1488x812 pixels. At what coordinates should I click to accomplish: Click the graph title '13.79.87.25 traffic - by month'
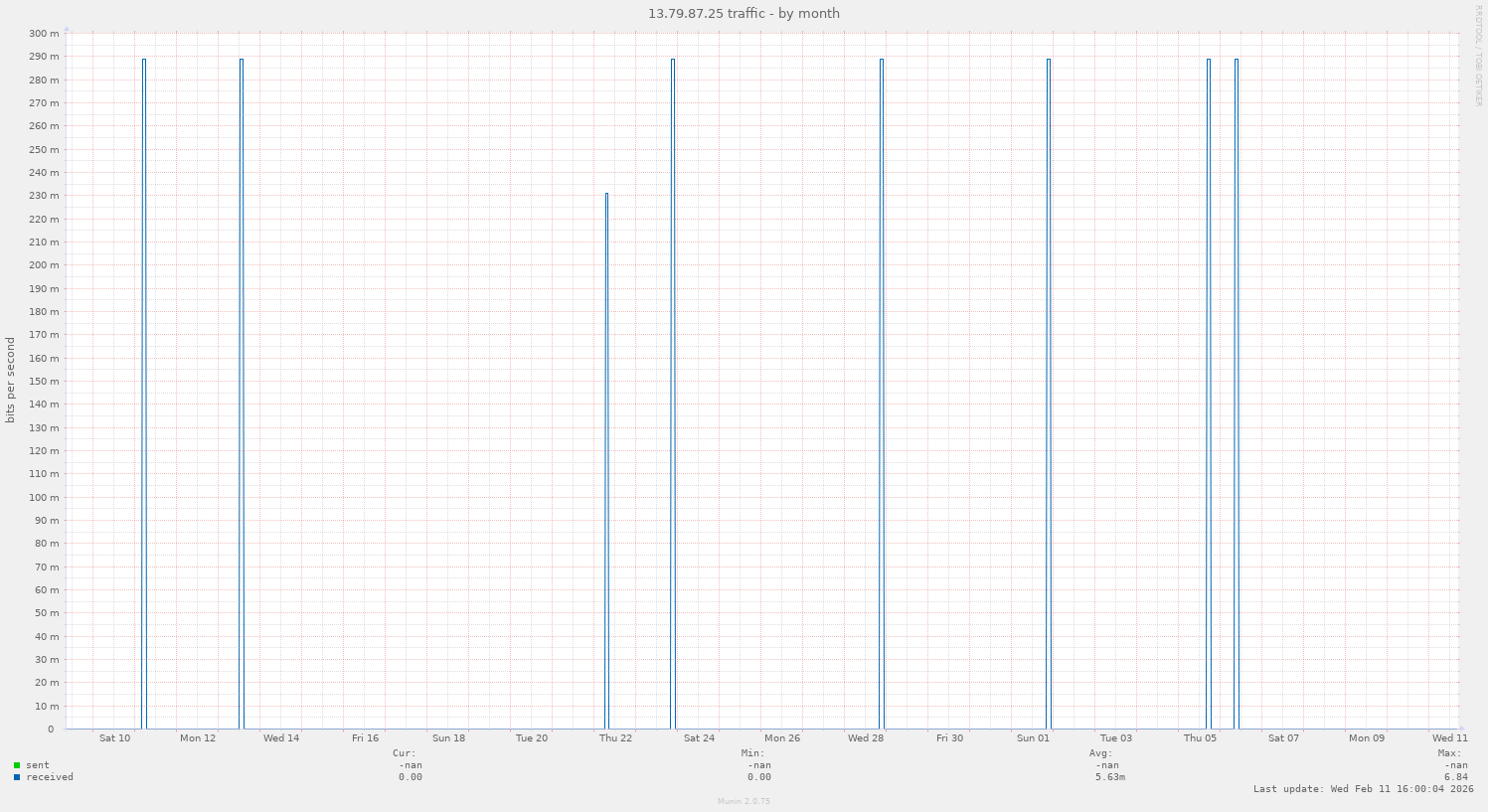[x=744, y=14]
